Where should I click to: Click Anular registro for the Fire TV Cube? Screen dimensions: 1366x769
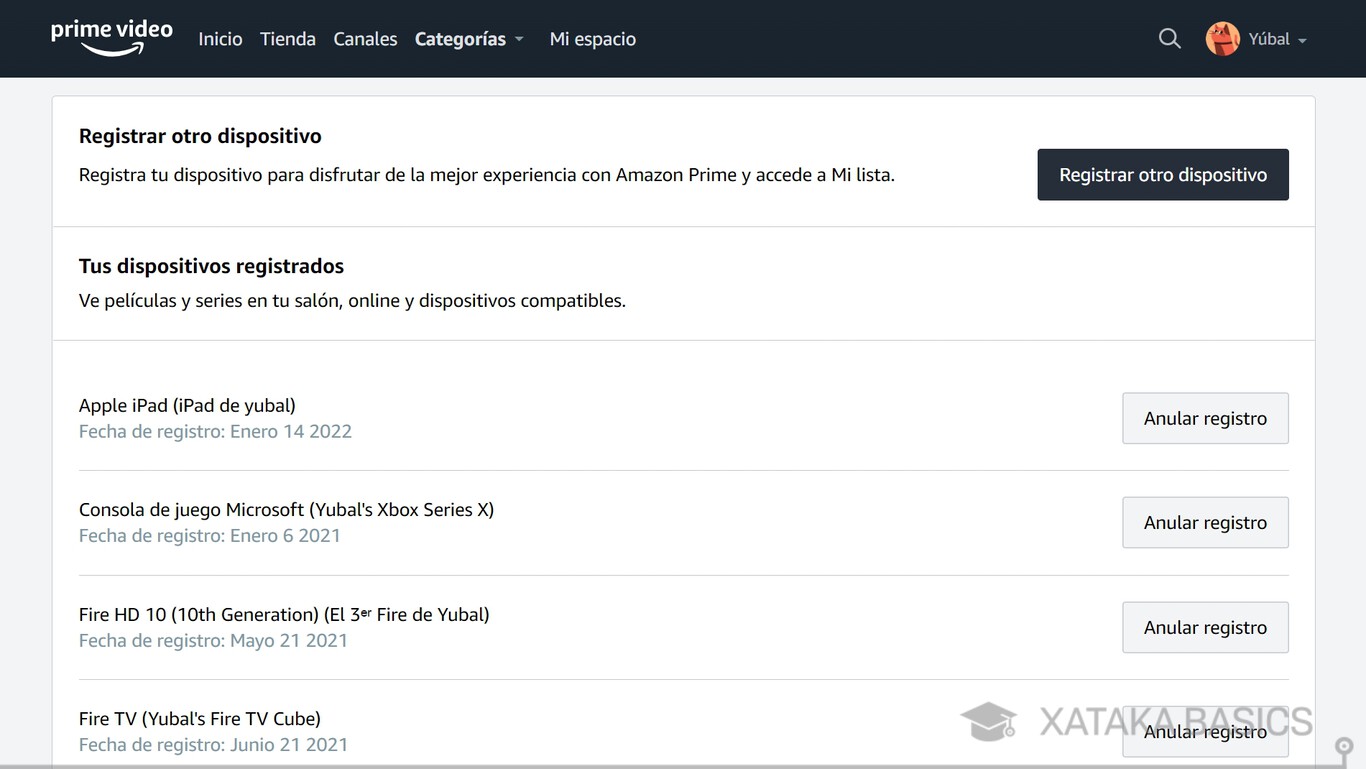(1205, 732)
